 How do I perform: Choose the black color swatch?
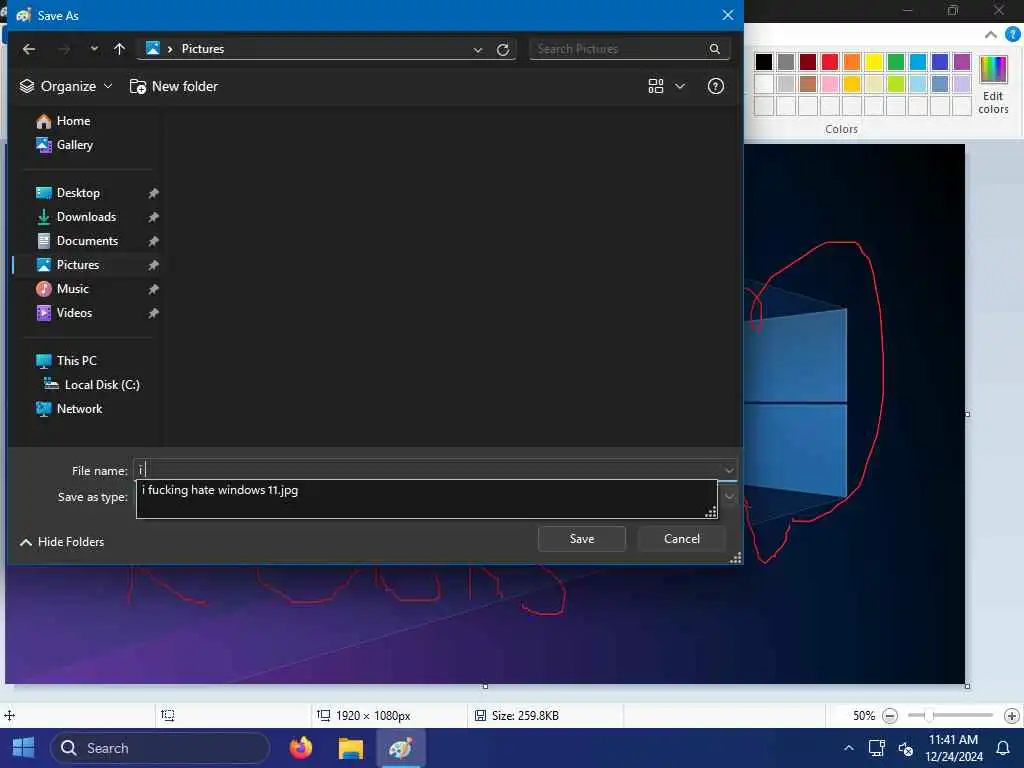[763, 62]
